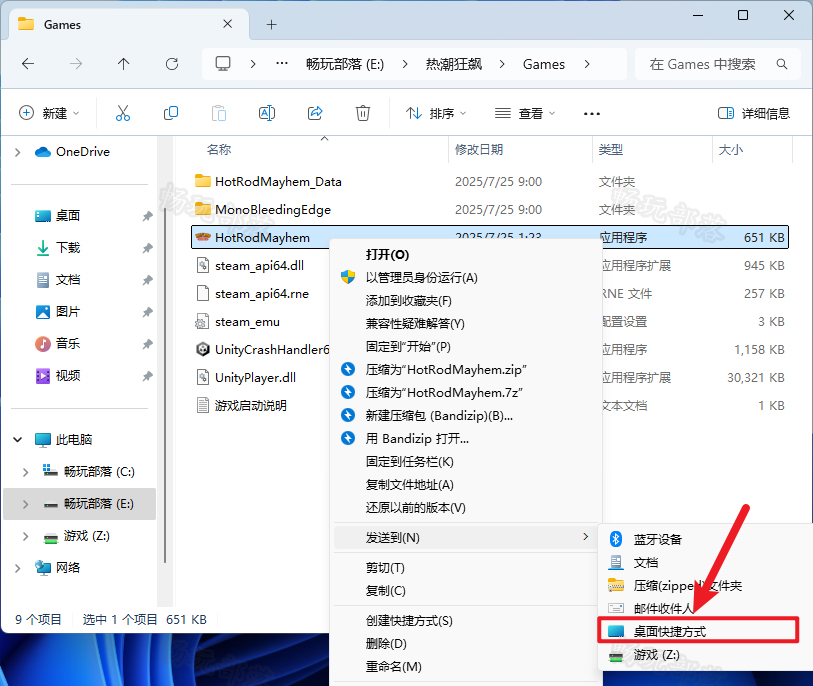The image size is (813, 686).
Task: Click the Rename icon in toolbar
Action: (267, 113)
